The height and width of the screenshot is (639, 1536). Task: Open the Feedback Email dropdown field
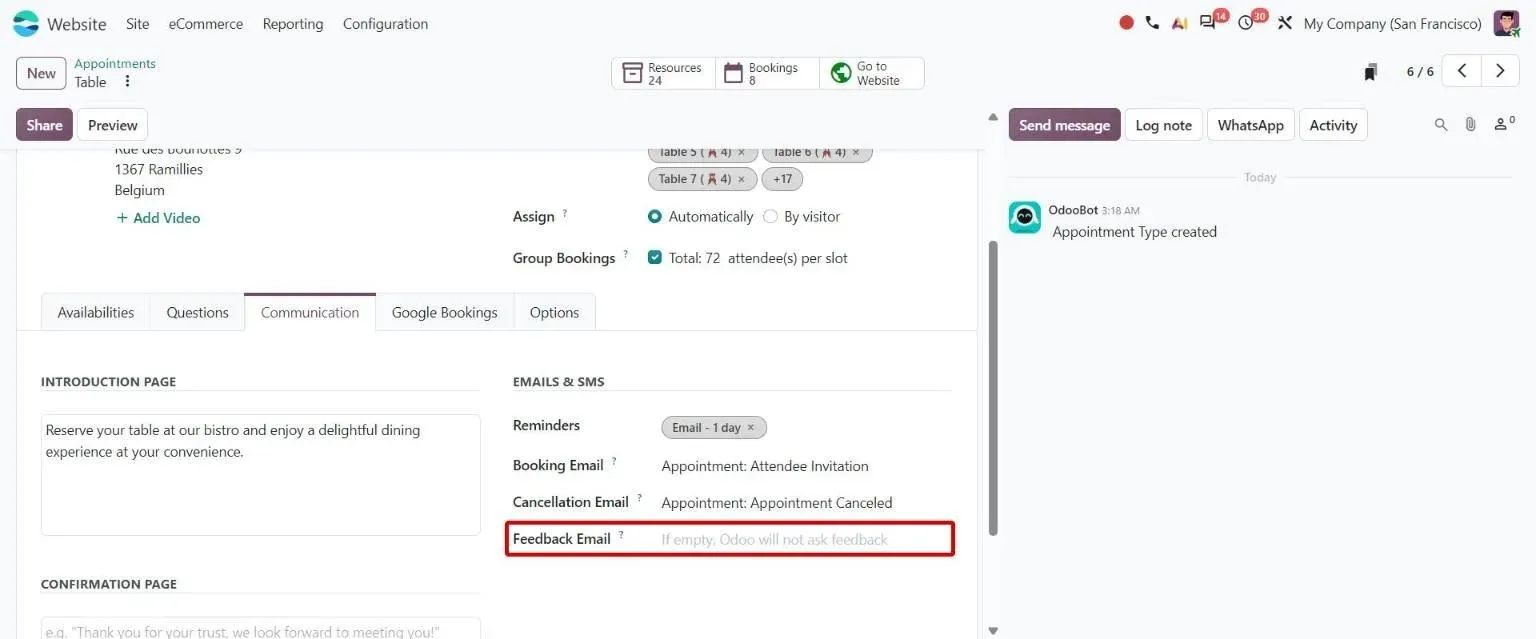click(x=805, y=540)
